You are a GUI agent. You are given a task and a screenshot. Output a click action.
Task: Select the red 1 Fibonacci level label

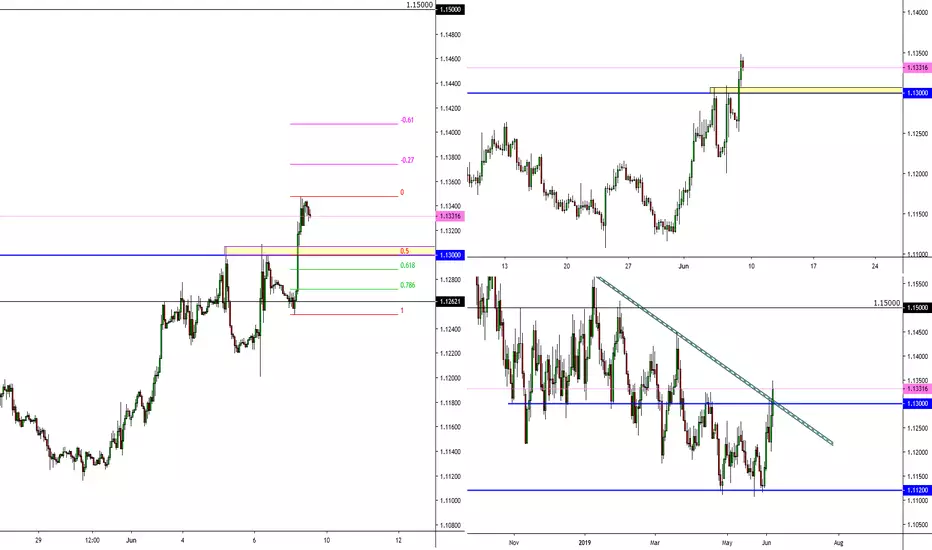pyautogui.click(x=402, y=311)
